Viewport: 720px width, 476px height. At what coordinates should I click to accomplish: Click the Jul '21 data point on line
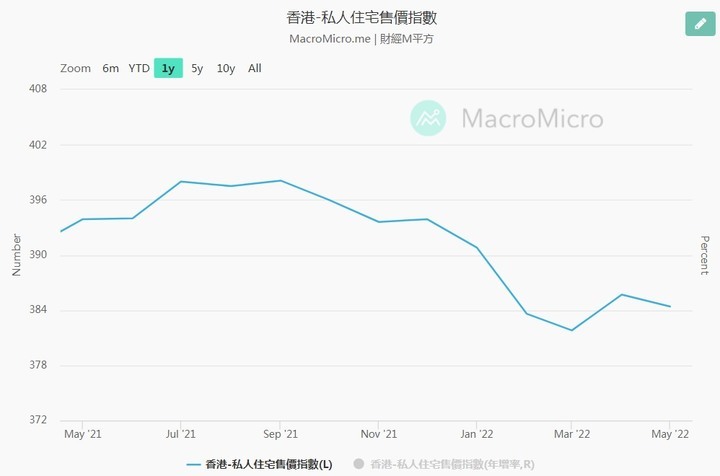tap(181, 181)
